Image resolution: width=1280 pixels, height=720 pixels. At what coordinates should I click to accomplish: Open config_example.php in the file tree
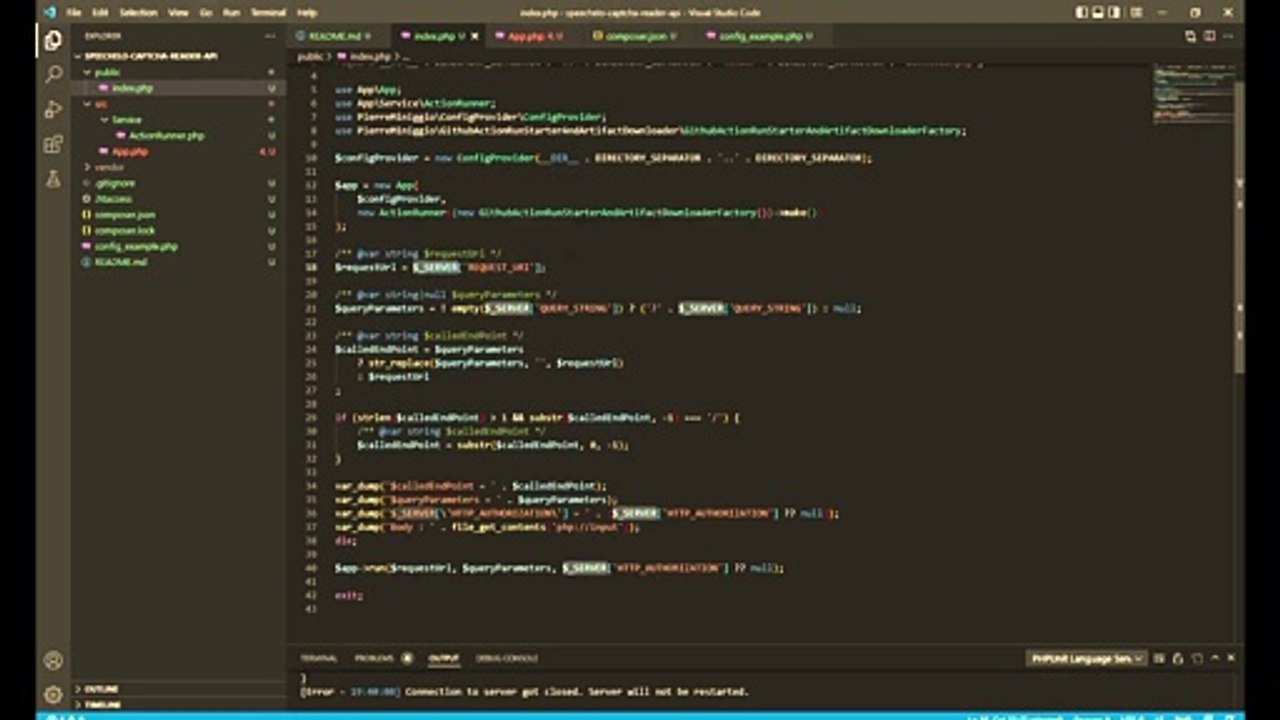coord(178,246)
